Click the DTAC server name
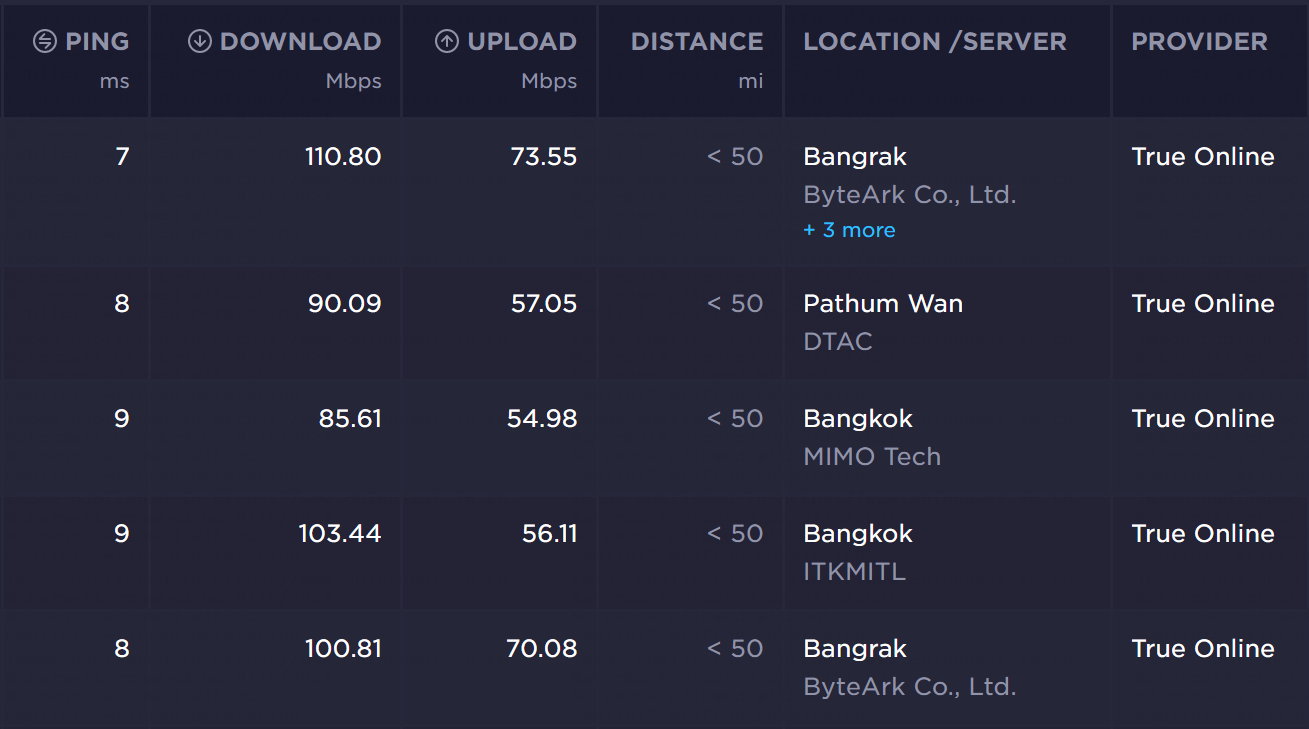 coord(838,342)
